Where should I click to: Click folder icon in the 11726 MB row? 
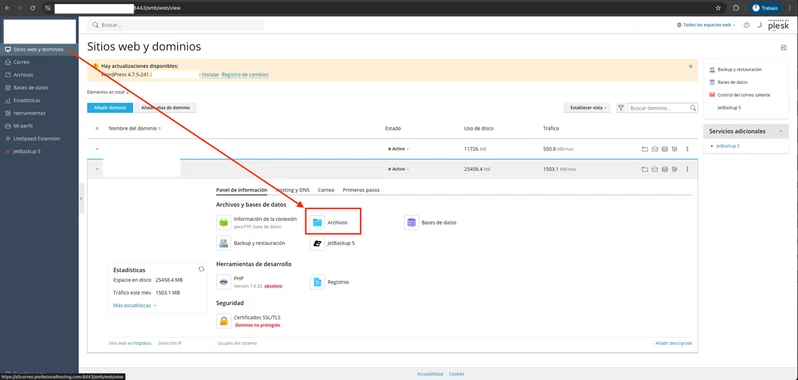tap(644, 149)
